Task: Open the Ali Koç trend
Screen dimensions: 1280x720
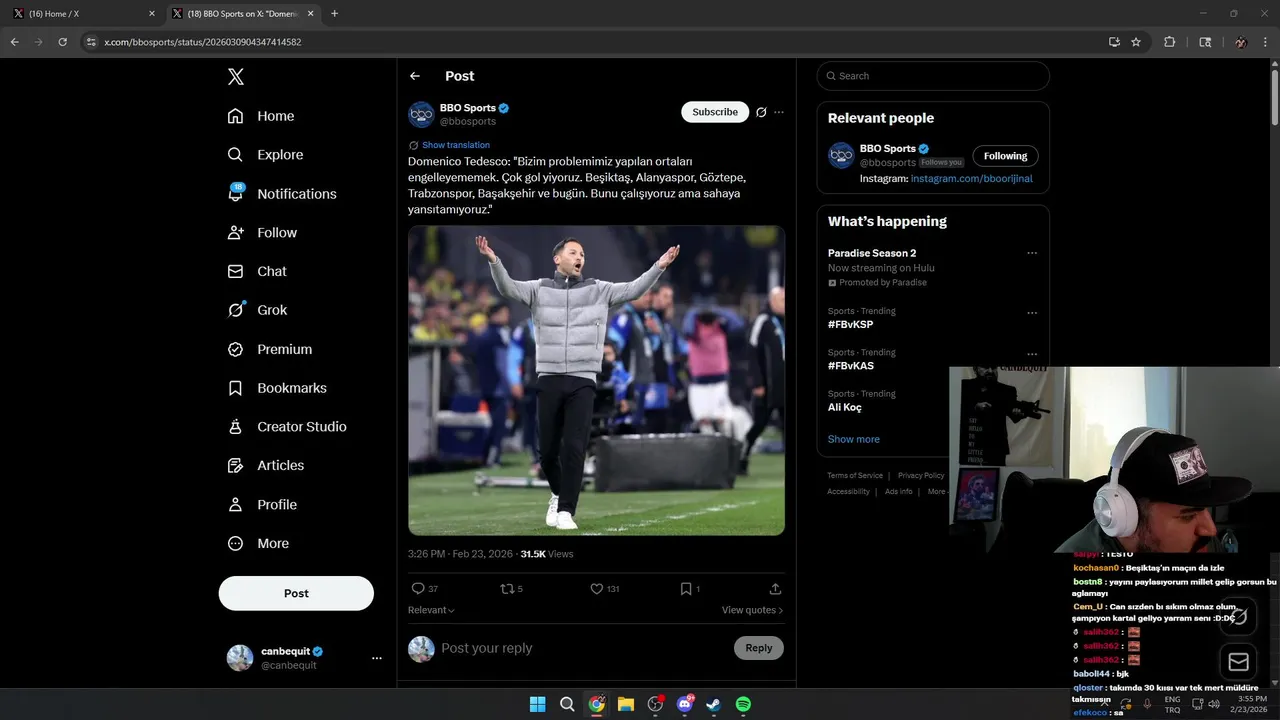Action: (x=845, y=407)
